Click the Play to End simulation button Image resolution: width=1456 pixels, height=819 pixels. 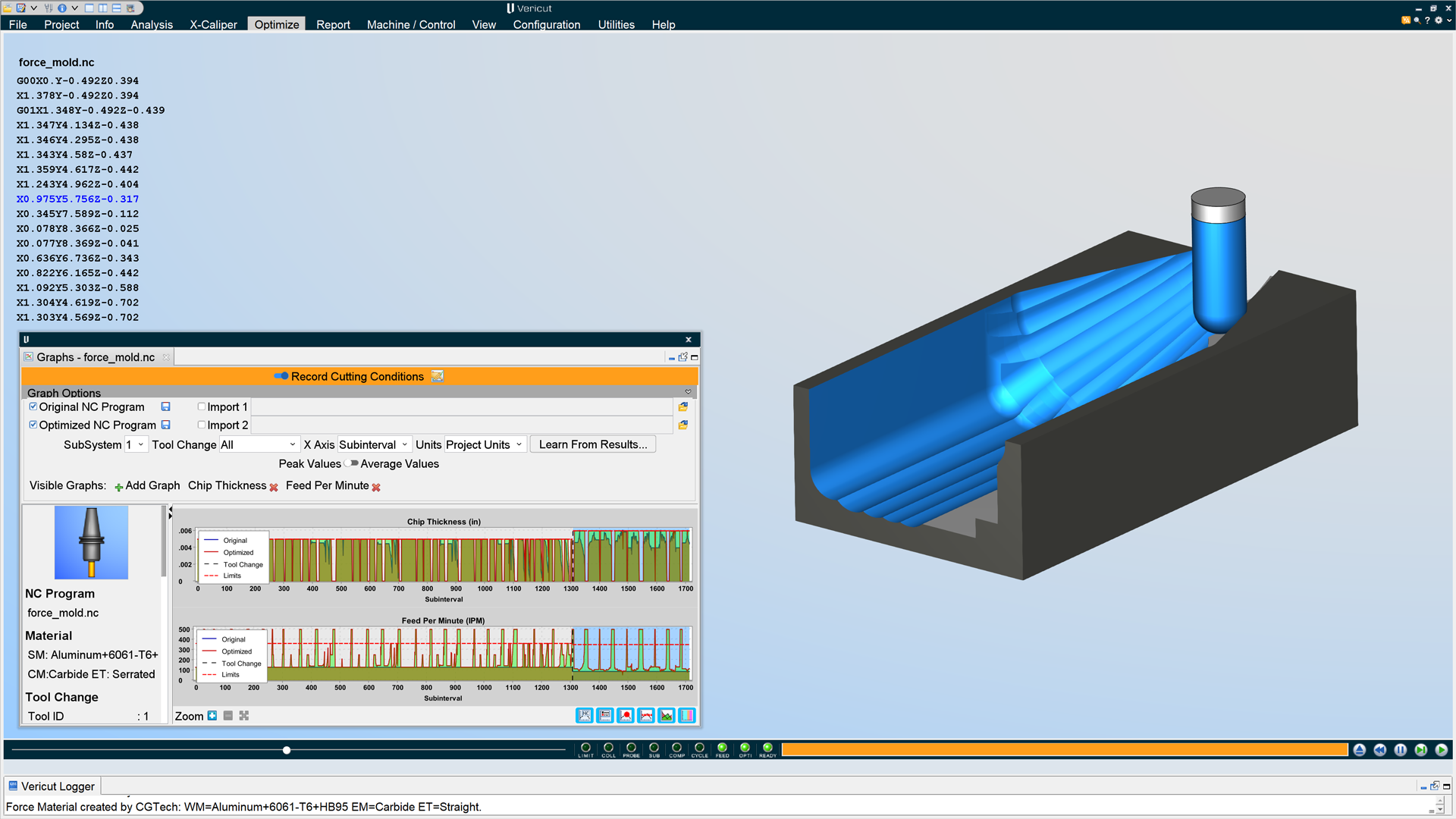click(x=1441, y=750)
